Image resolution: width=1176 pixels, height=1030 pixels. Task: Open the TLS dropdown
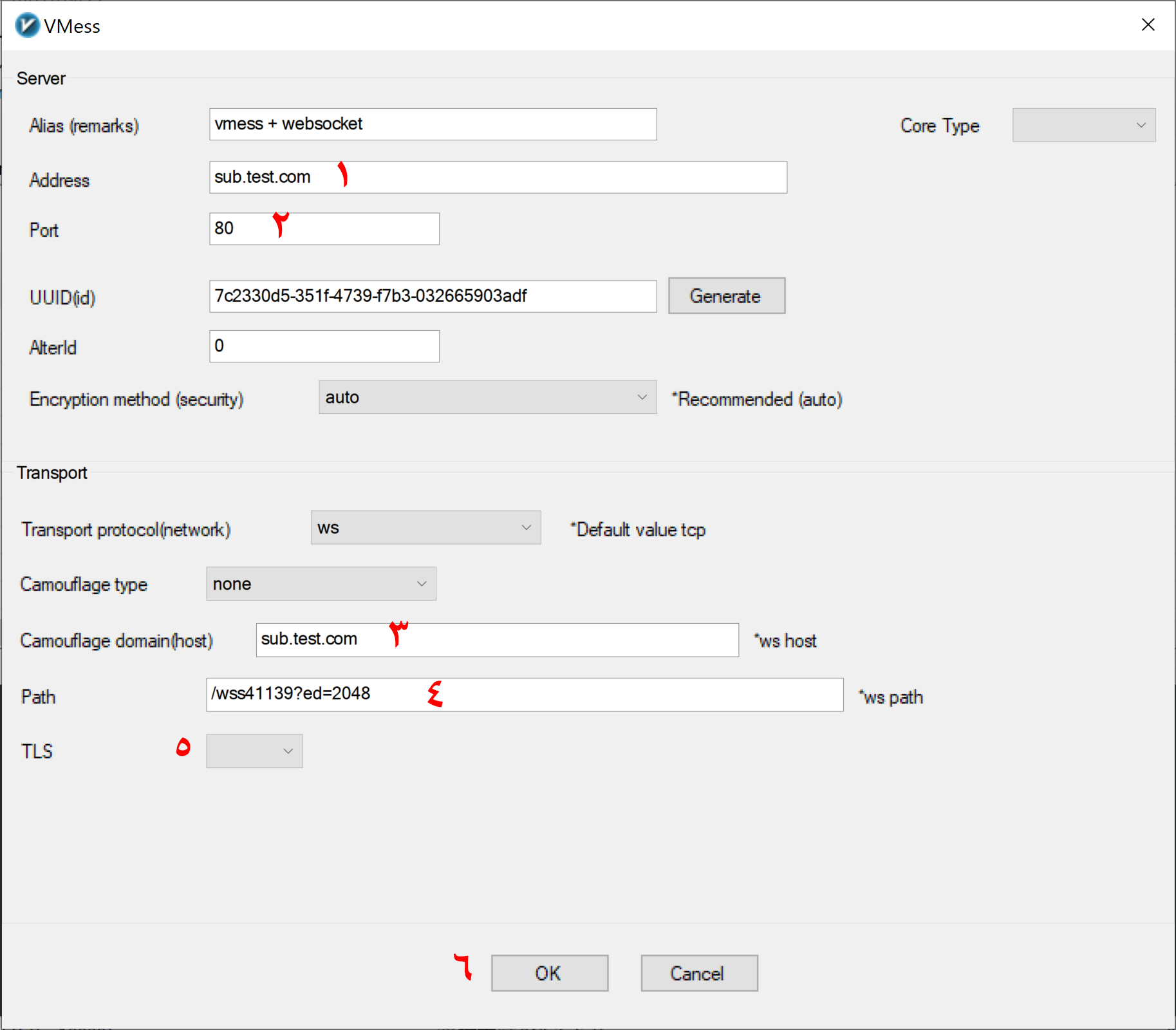click(x=254, y=751)
